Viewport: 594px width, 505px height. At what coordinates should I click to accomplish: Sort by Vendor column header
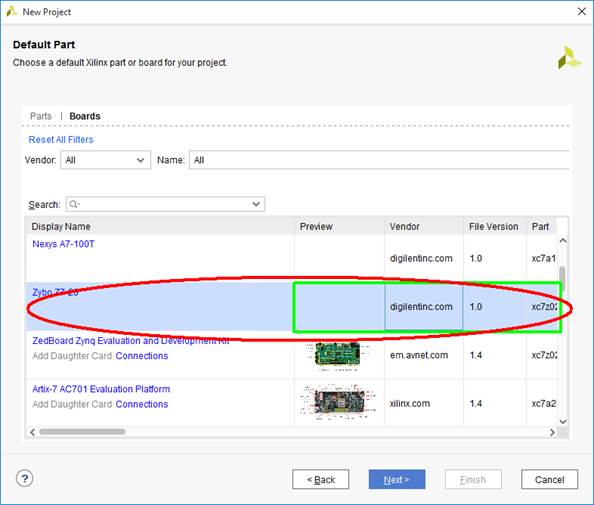424,227
